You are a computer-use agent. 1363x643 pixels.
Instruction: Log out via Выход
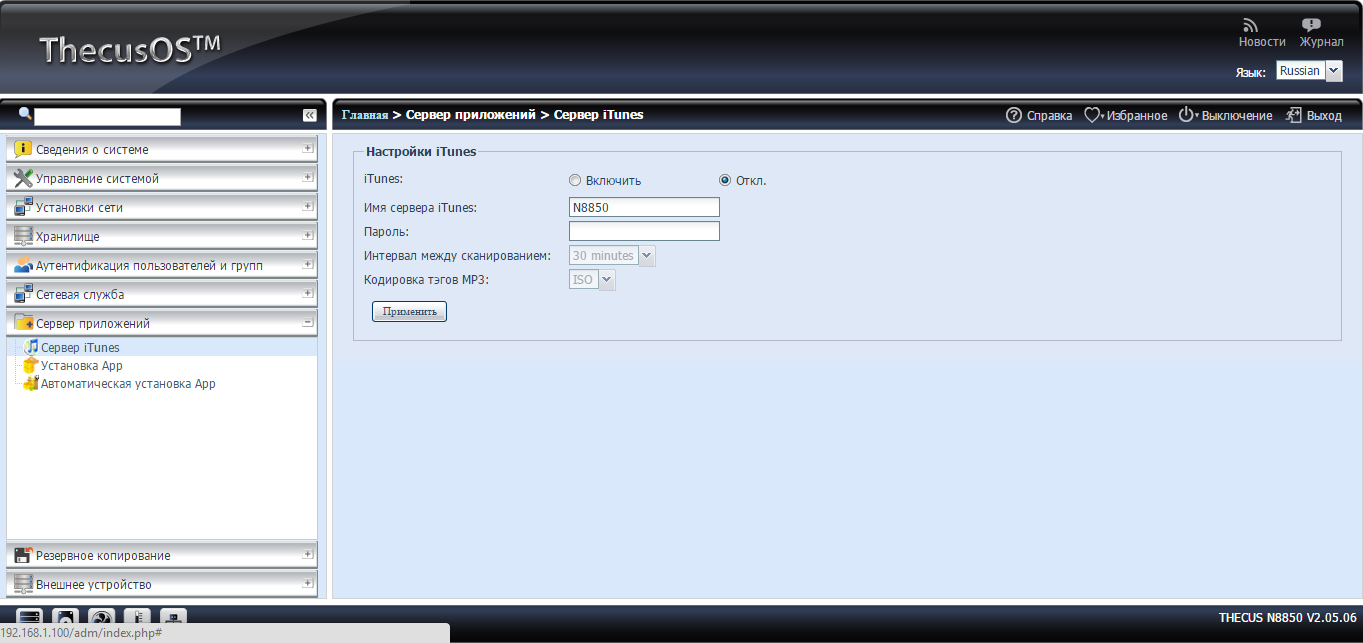[1314, 115]
